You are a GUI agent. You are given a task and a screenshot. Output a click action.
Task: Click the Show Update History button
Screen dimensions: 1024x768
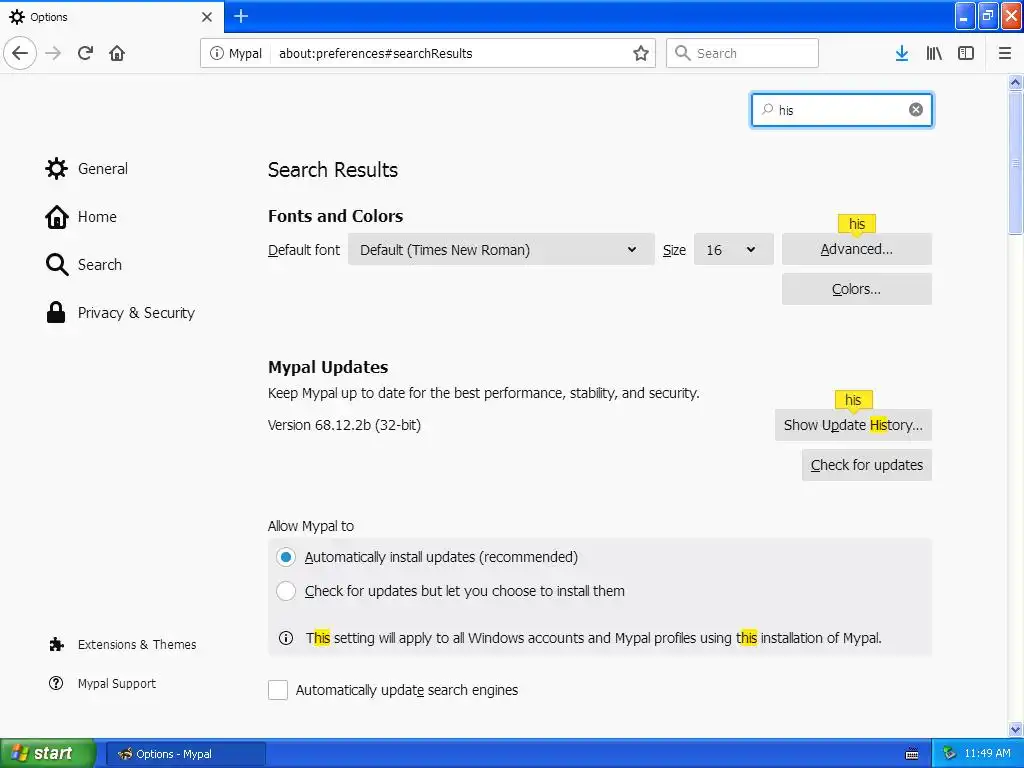[x=853, y=425]
